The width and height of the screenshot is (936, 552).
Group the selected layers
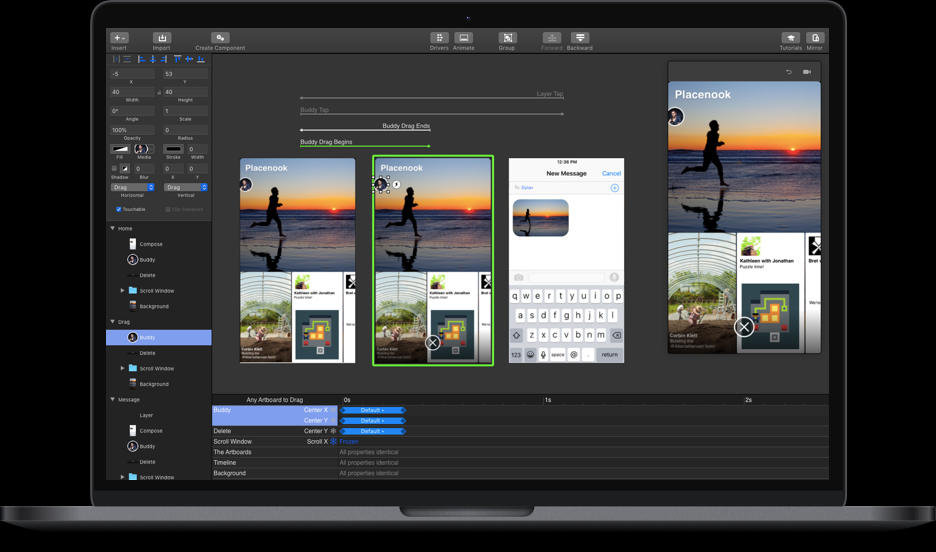(x=507, y=38)
